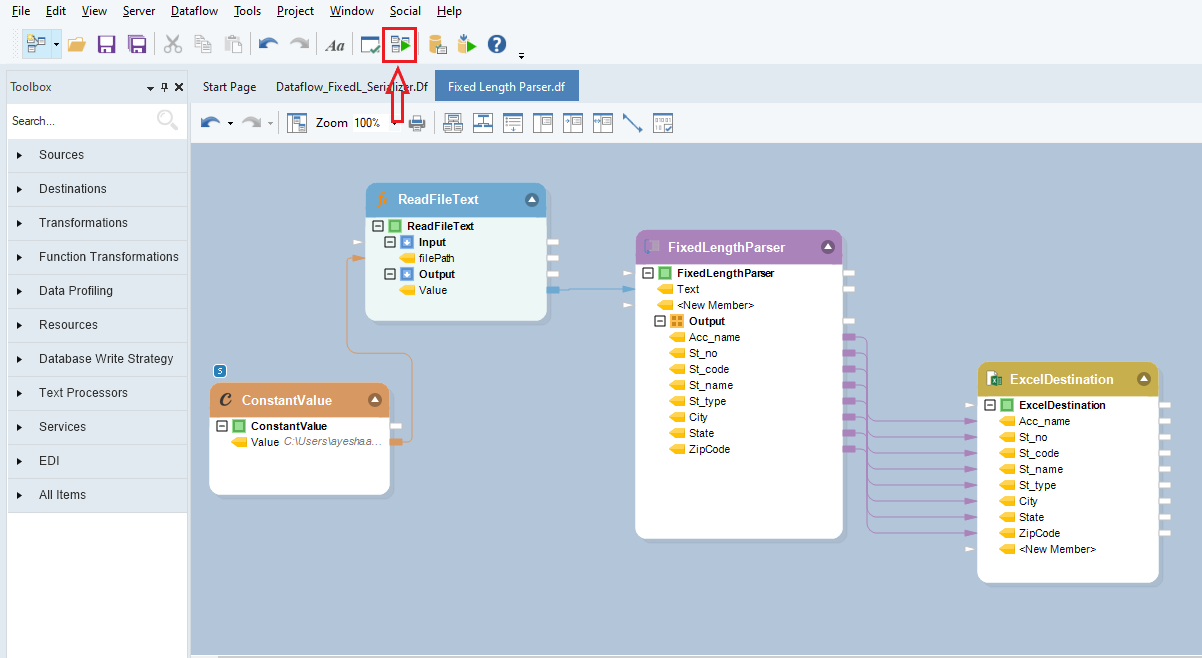The width and height of the screenshot is (1202, 658).
Task: Open Help via the question mark icon
Action: 496,45
